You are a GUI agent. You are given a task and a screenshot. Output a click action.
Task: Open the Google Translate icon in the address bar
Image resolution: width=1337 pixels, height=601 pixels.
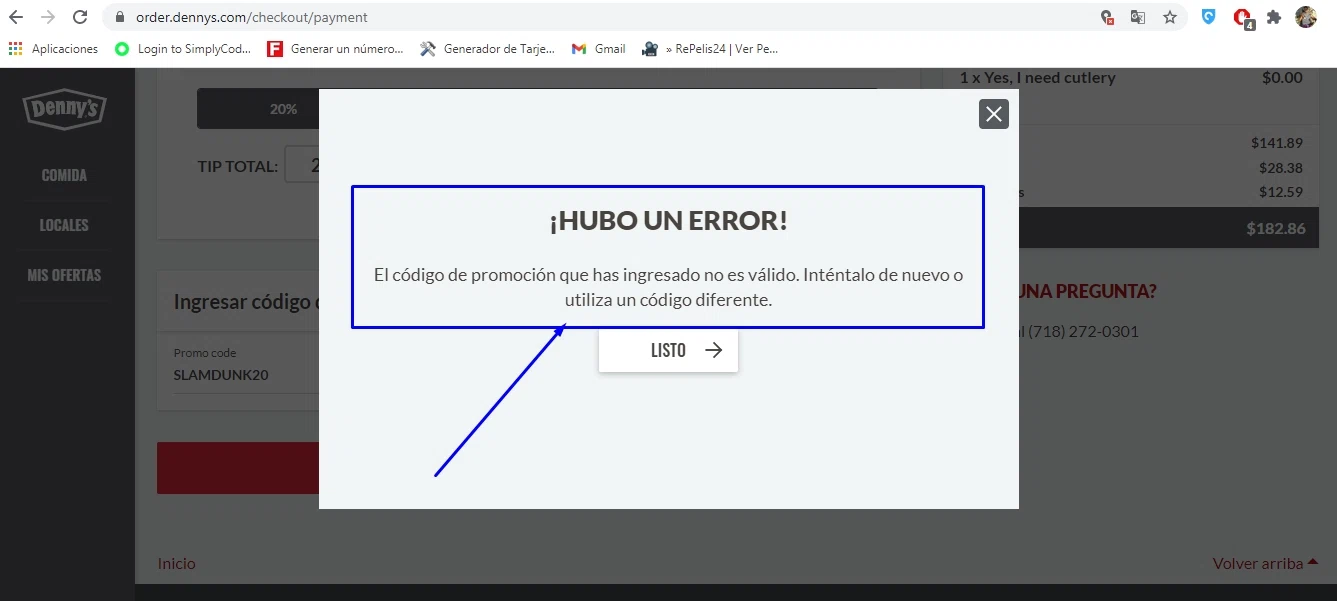pyautogui.click(x=1138, y=17)
